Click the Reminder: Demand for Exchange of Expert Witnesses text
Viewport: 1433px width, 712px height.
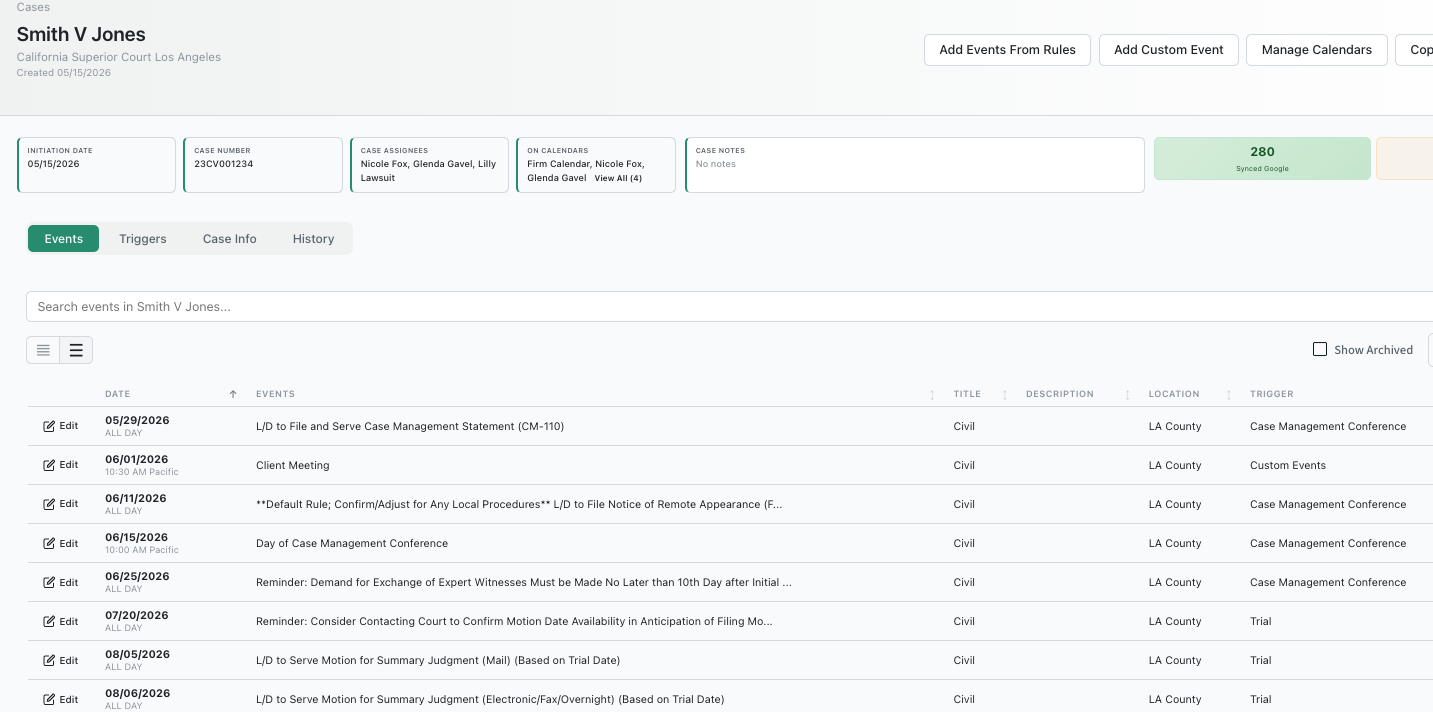click(524, 582)
